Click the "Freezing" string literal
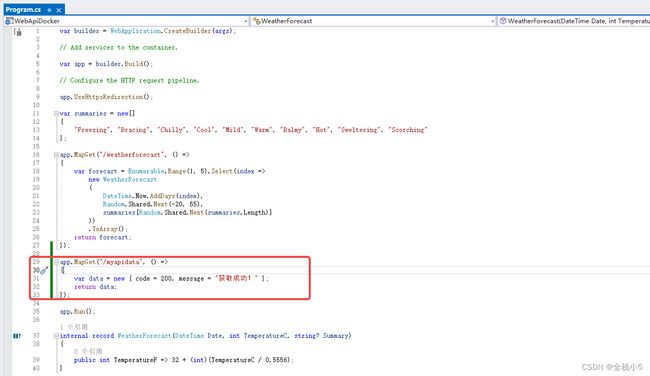650x376 pixels. (x=93, y=130)
